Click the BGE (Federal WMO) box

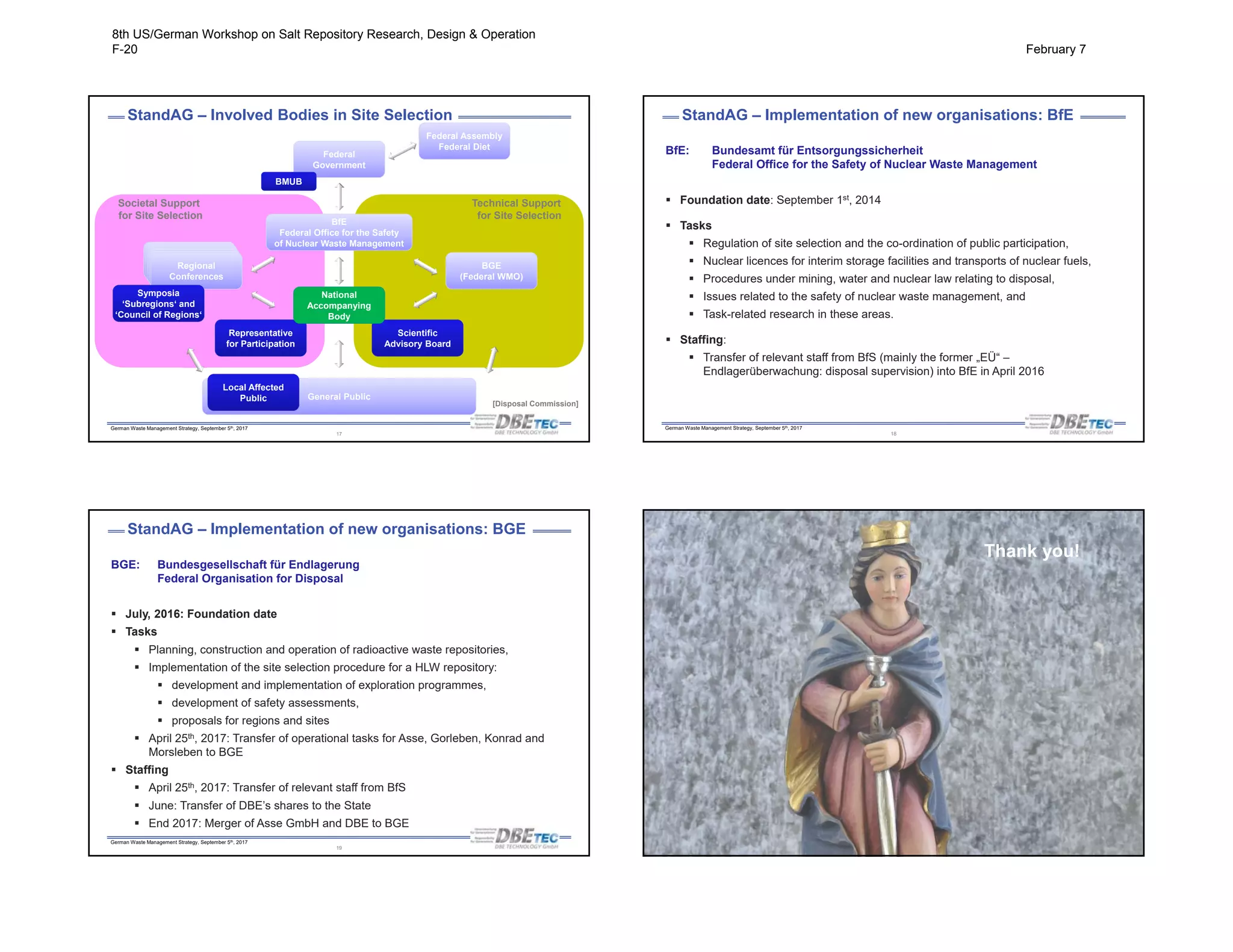491,271
